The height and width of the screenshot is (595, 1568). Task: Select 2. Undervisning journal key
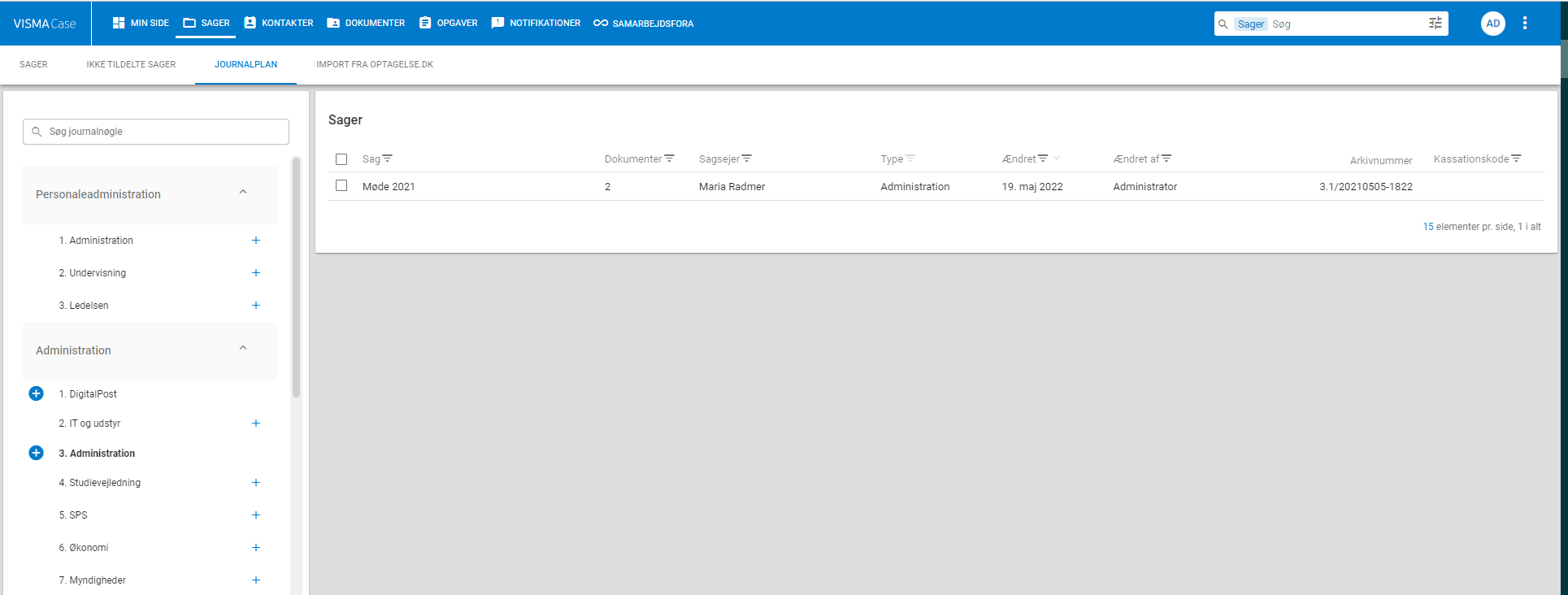93,273
